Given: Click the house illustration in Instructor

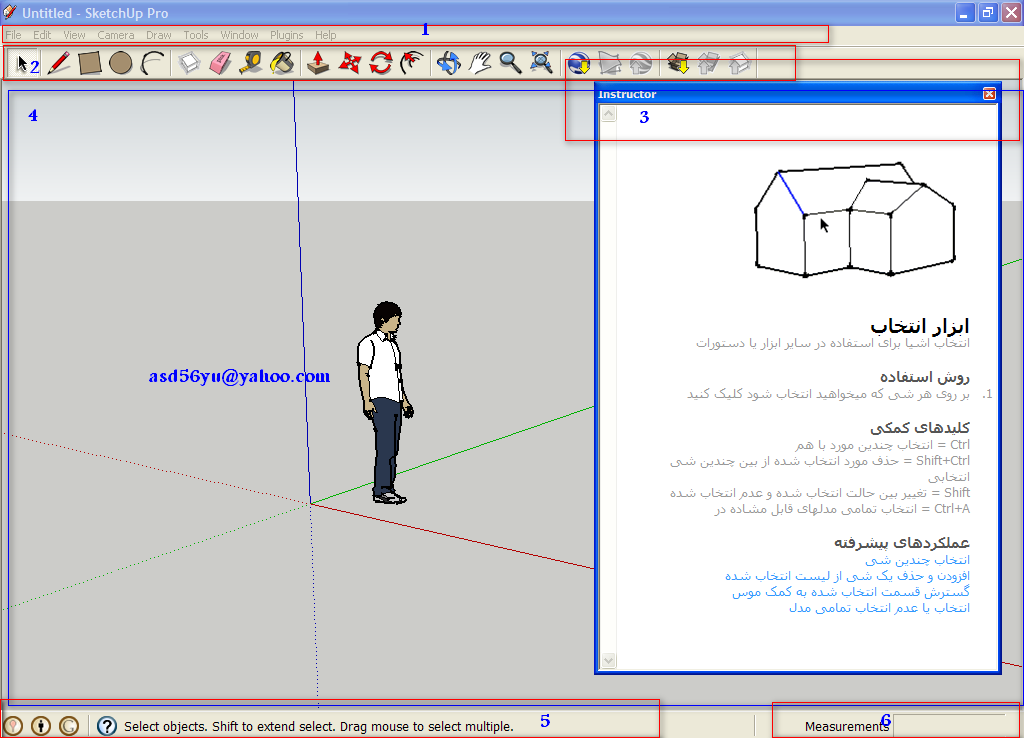Looking at the screenshot, I should tap(855, 219).
